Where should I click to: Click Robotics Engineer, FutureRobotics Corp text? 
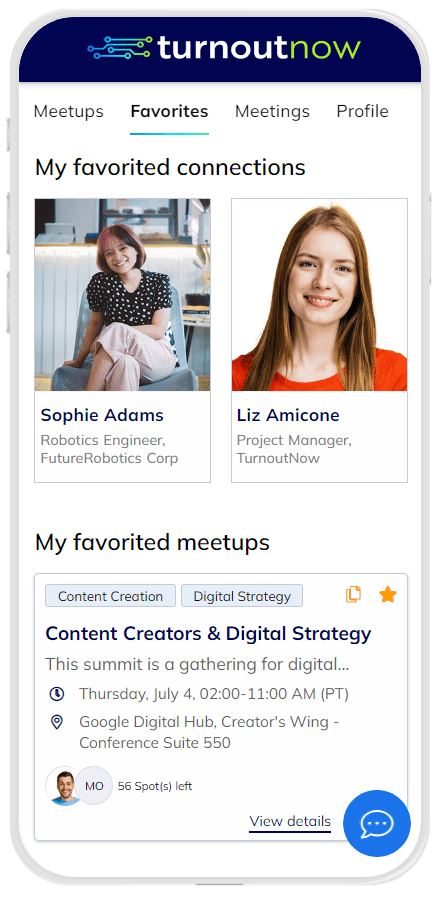click(x=109, y=449)
